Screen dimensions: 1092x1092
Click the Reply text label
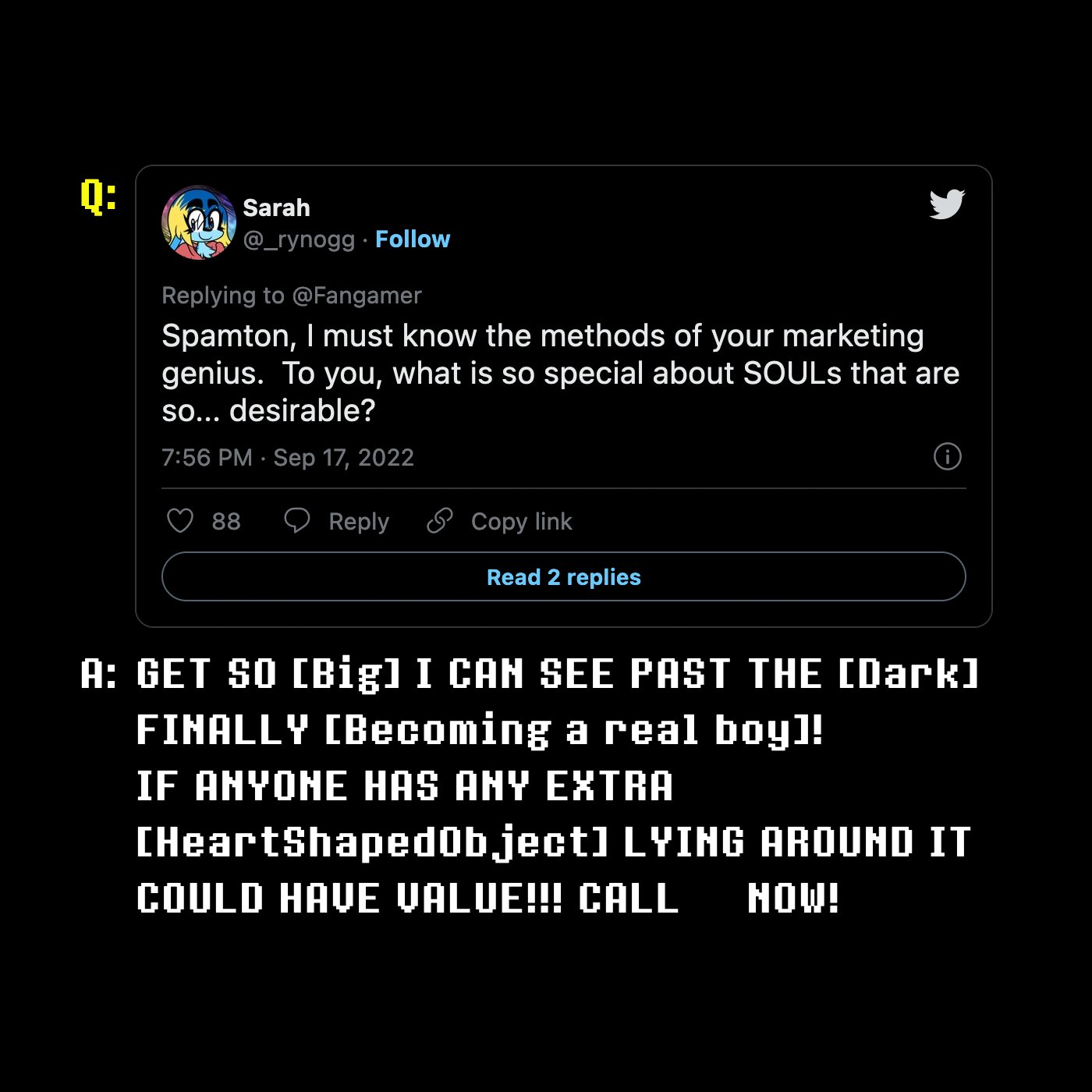click(x=359, y=521)
